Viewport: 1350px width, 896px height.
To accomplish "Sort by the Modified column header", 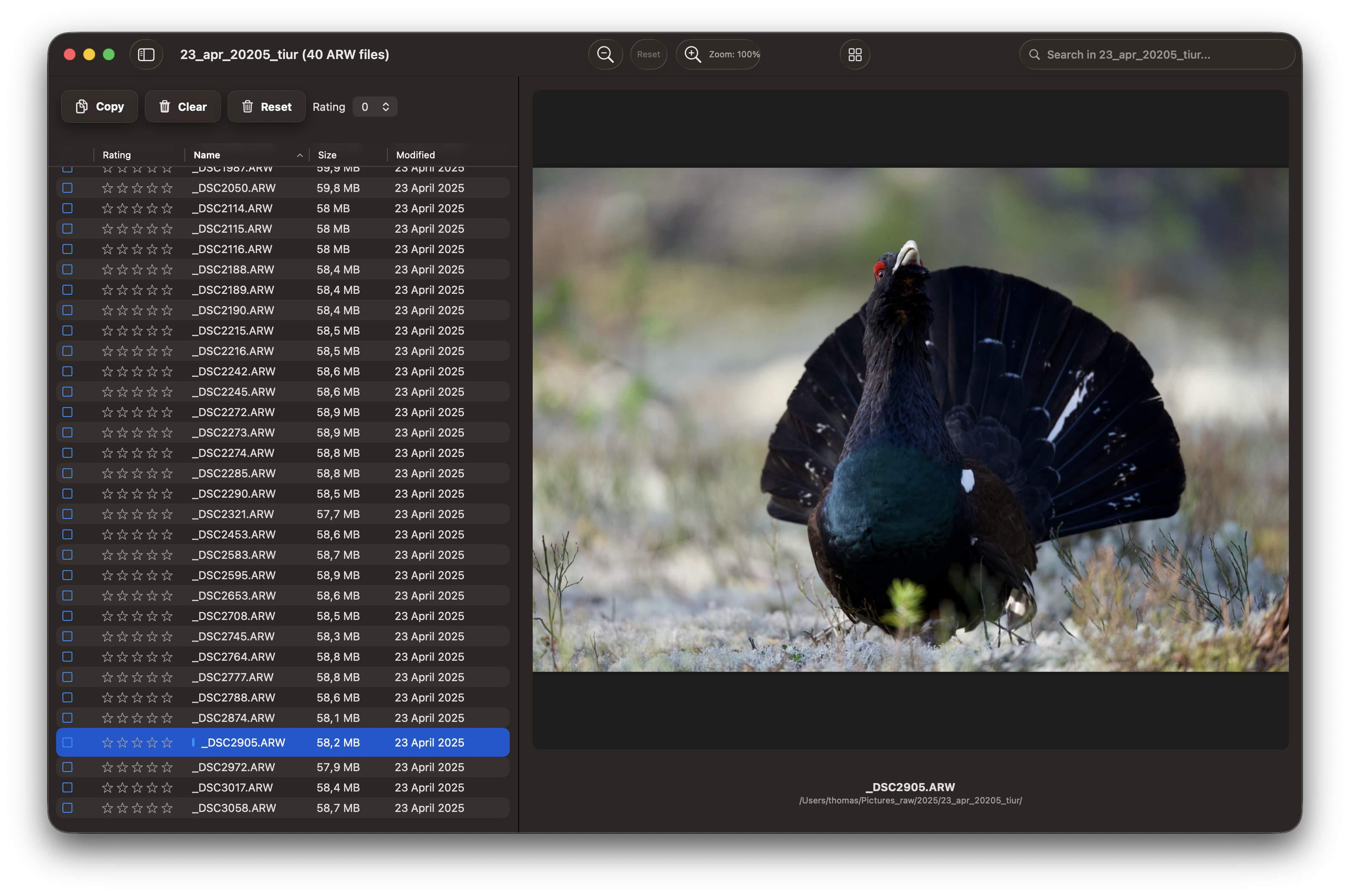I will click(415, 155).
